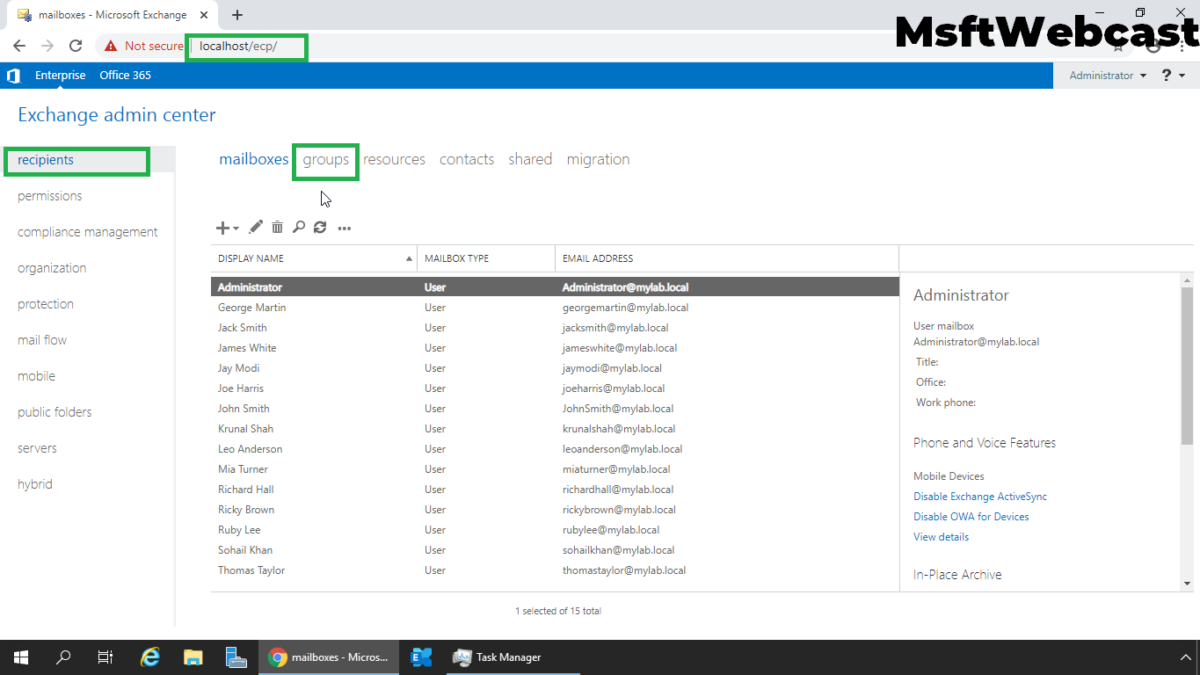Click the Exchange icon in the taskbar

point(420,657)
